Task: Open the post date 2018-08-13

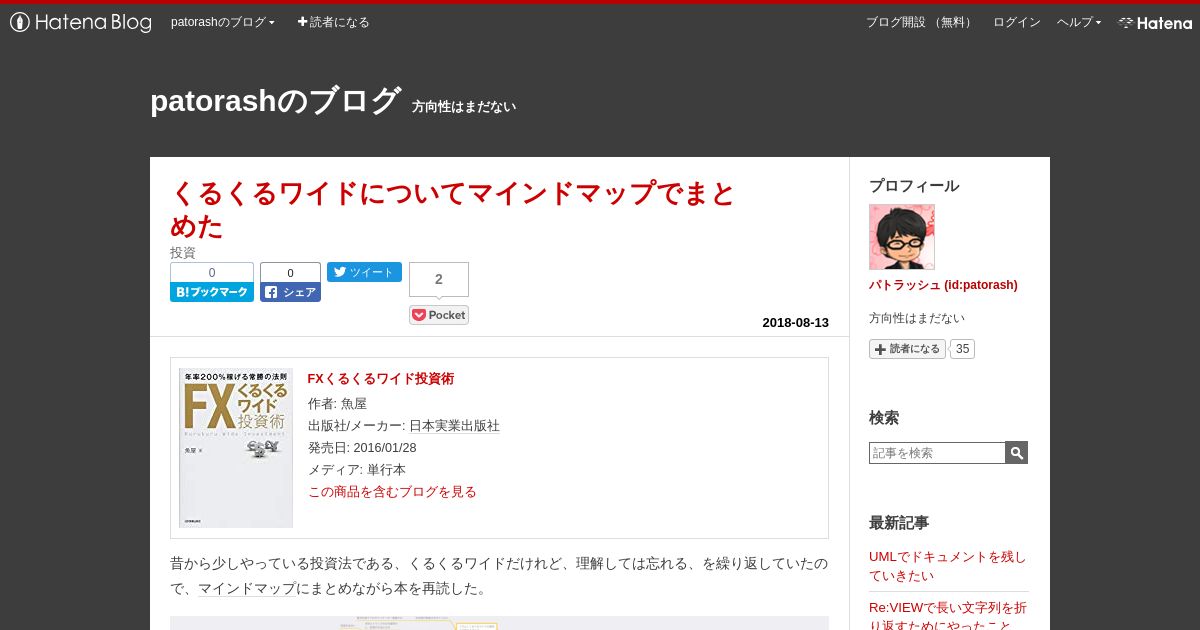Action: coord(795,322)
